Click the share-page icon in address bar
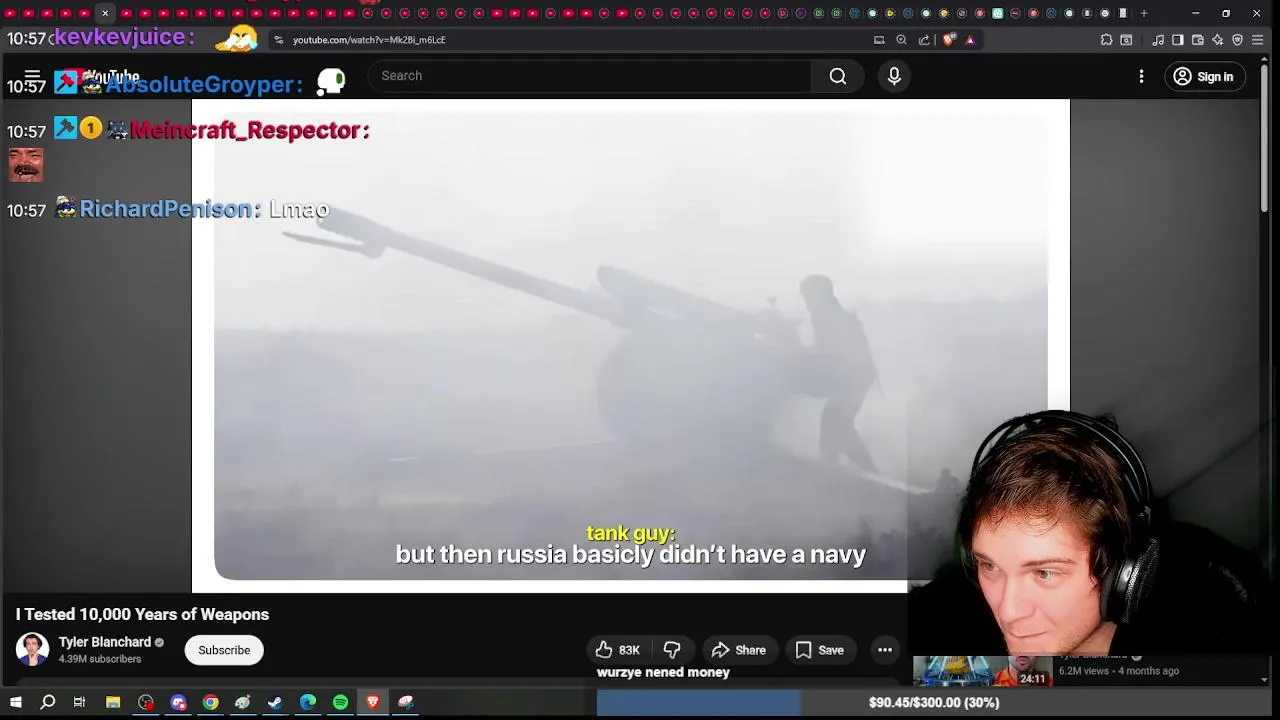The height and width of the screenshot is (720, 1280). 924,40
